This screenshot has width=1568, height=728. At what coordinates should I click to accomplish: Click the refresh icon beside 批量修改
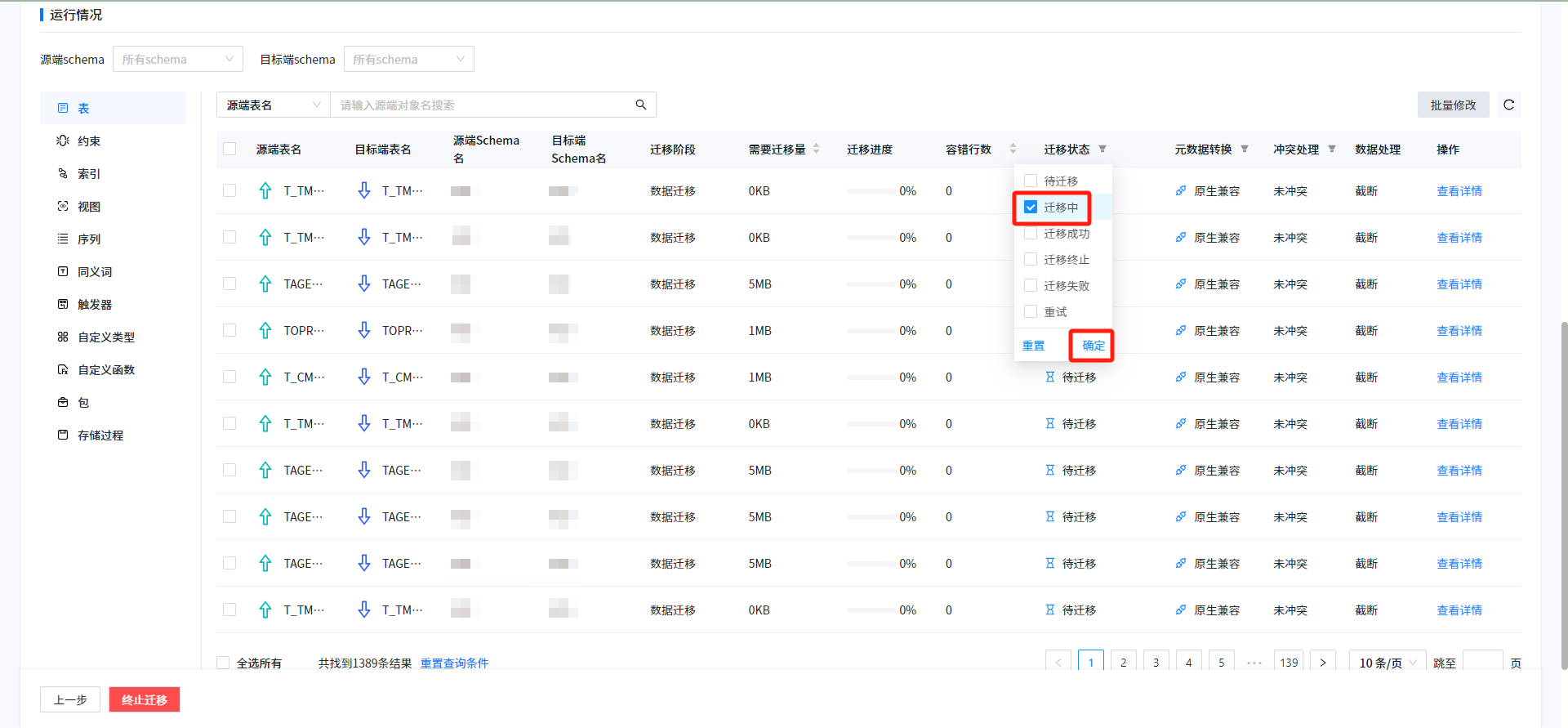pos(1509,105)
